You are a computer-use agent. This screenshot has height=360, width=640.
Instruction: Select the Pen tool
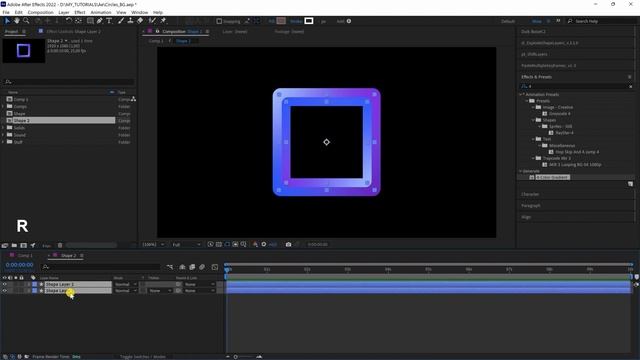pos(100,21)
